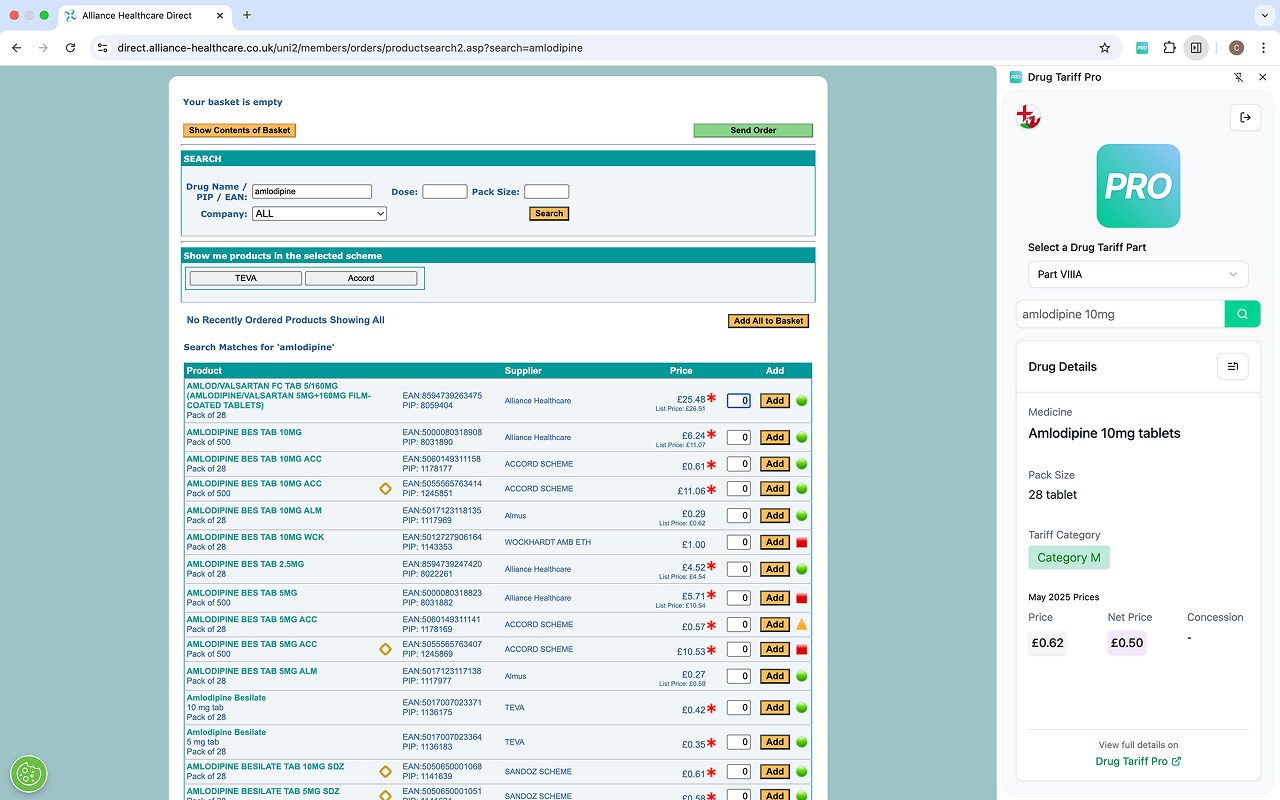Open AMLODIPINE BESILATE TAB 10MG SDZ product
1280x800 pixels.
(265, 766)
